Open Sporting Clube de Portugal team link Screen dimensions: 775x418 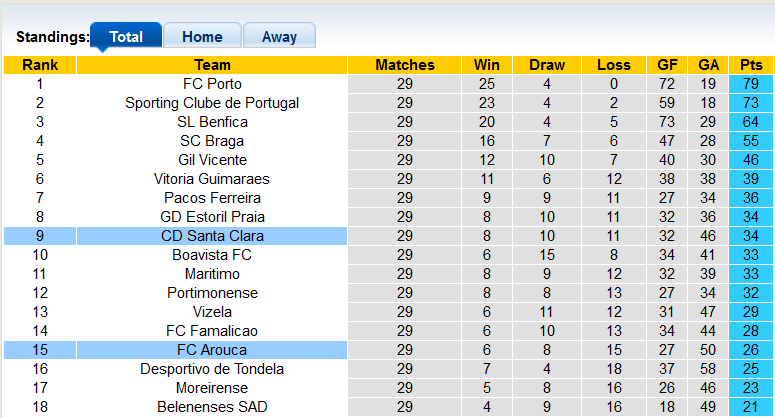[x=212, y=103]
